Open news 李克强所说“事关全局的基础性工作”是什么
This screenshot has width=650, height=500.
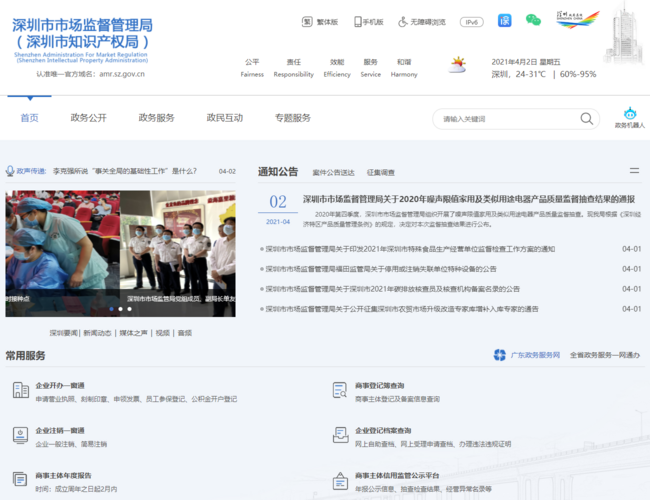click(125, 171)
